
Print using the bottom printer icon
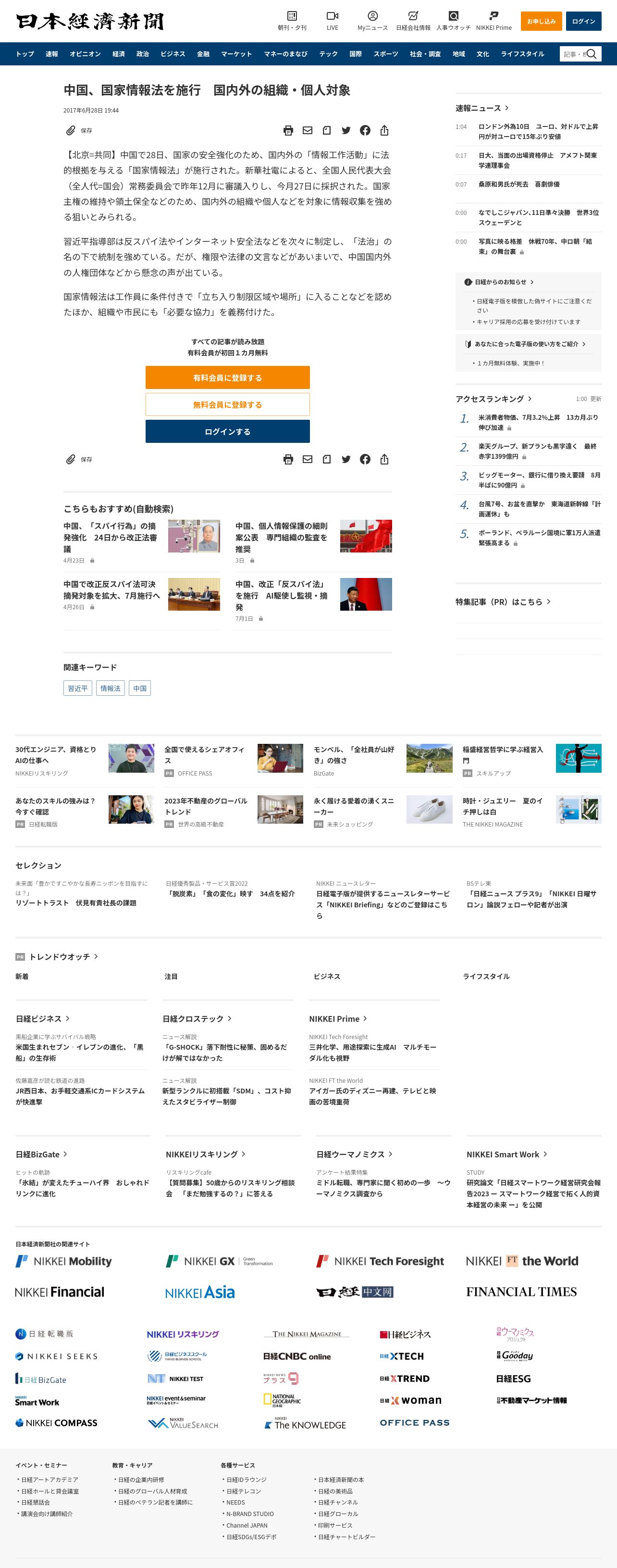click(x=288, y=459)
